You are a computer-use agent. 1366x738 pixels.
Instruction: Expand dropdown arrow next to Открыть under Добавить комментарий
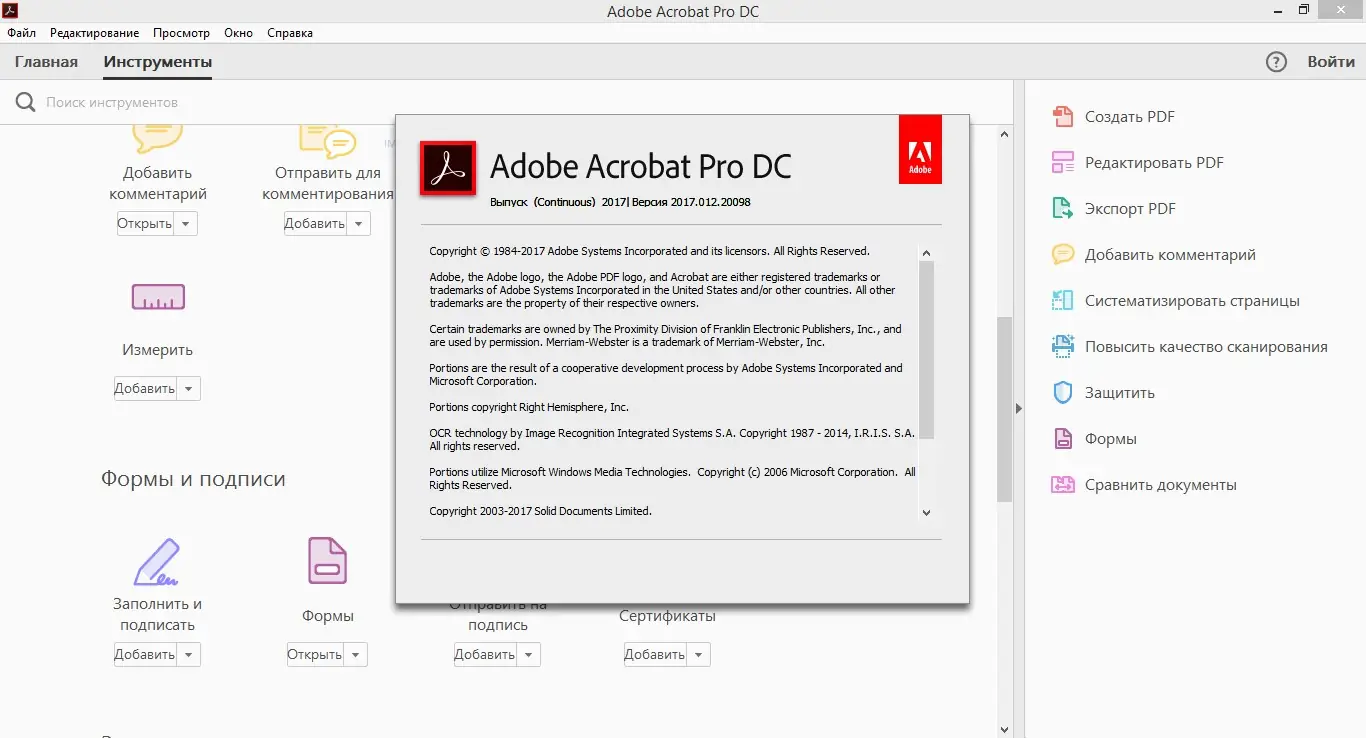click(186, 224)
